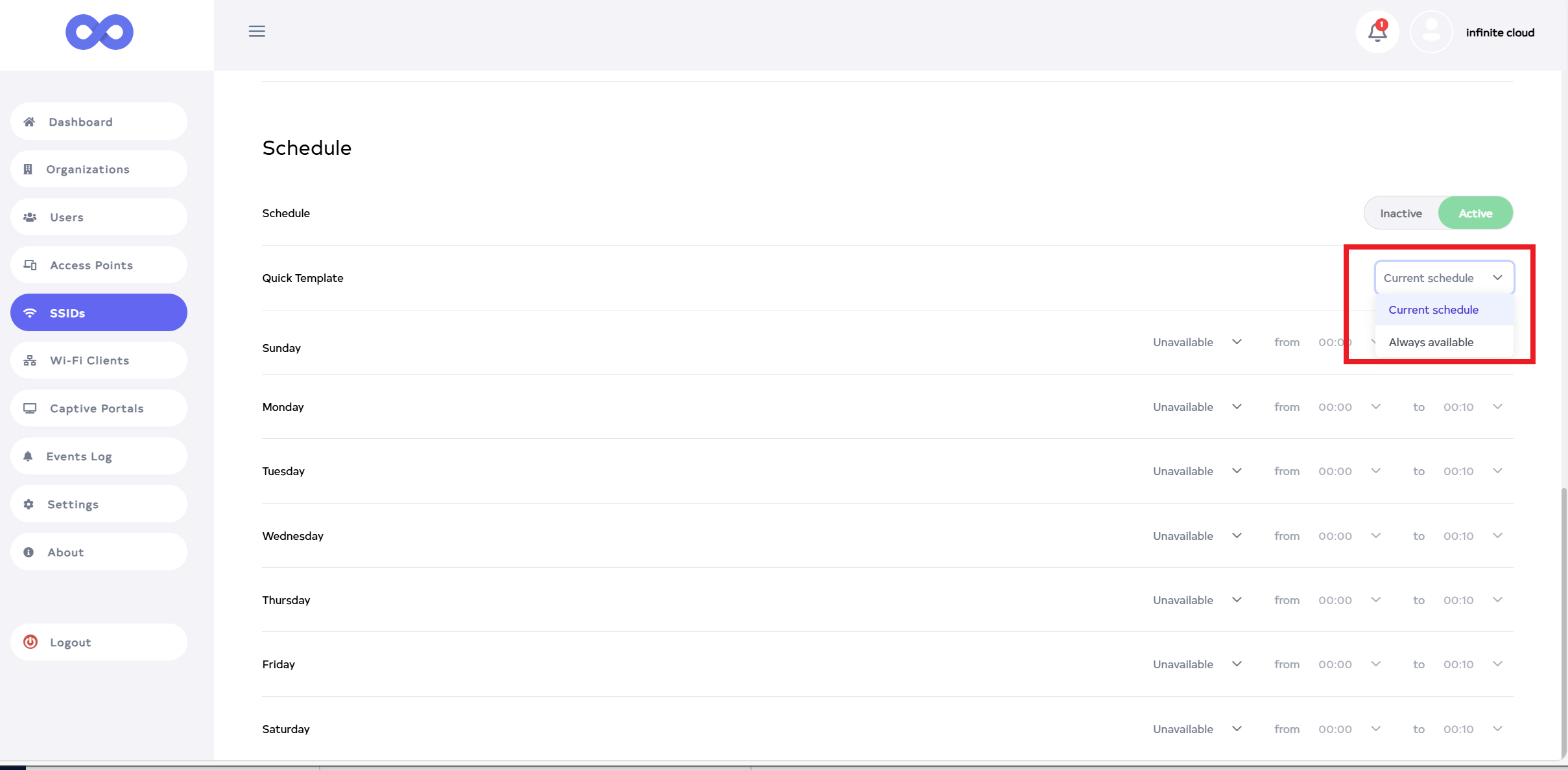Click the Dashboard home icon
Viewport: 1568px width, 770px height.
(x=29, y=122)
